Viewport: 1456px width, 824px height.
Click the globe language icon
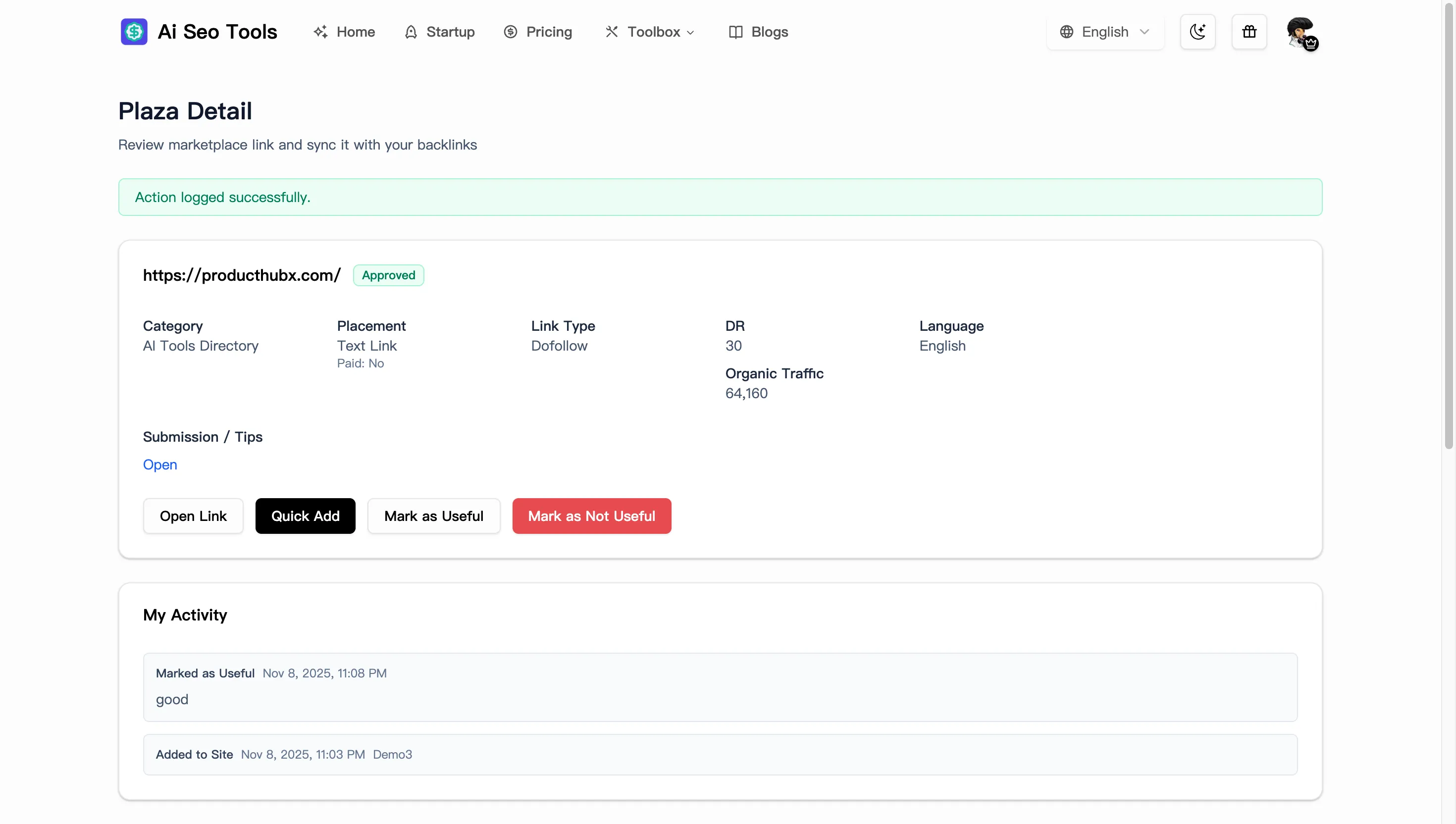coord(1066,32)
